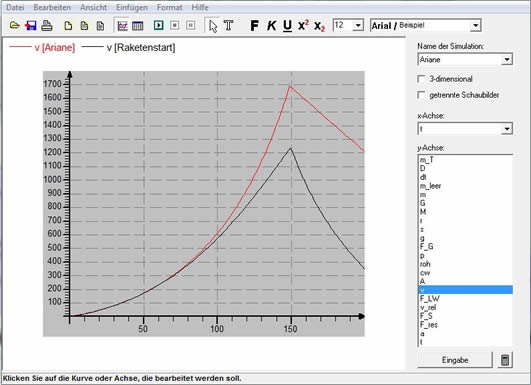
Task: Open the x-Achse dropdown
Action: click(507, 129)
